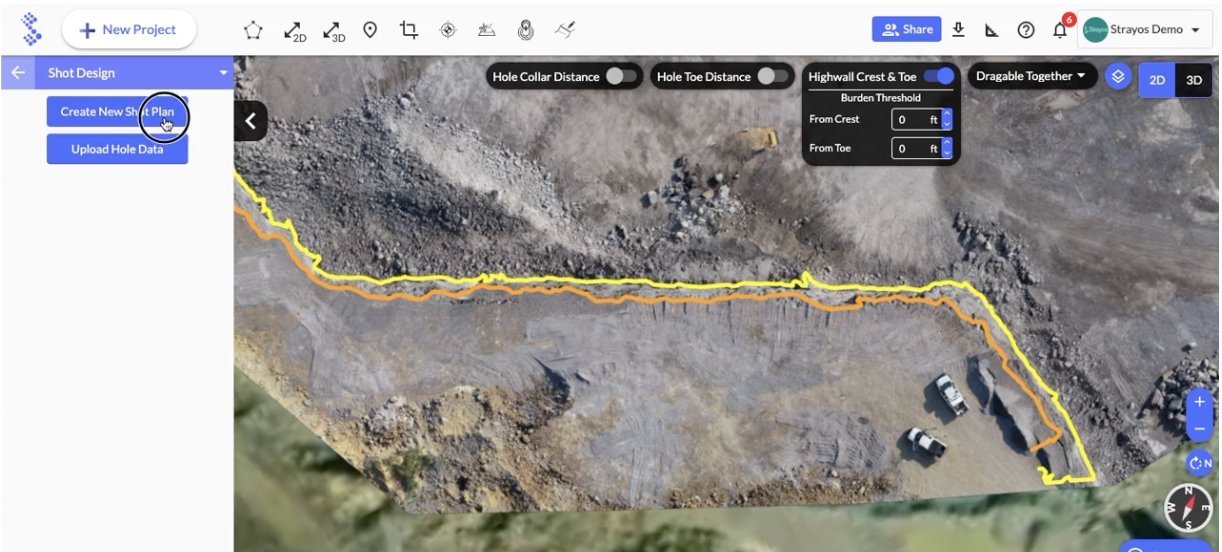Select the polygon area tool
This screenshot has width=1222, height=552.
click(255, 30)
